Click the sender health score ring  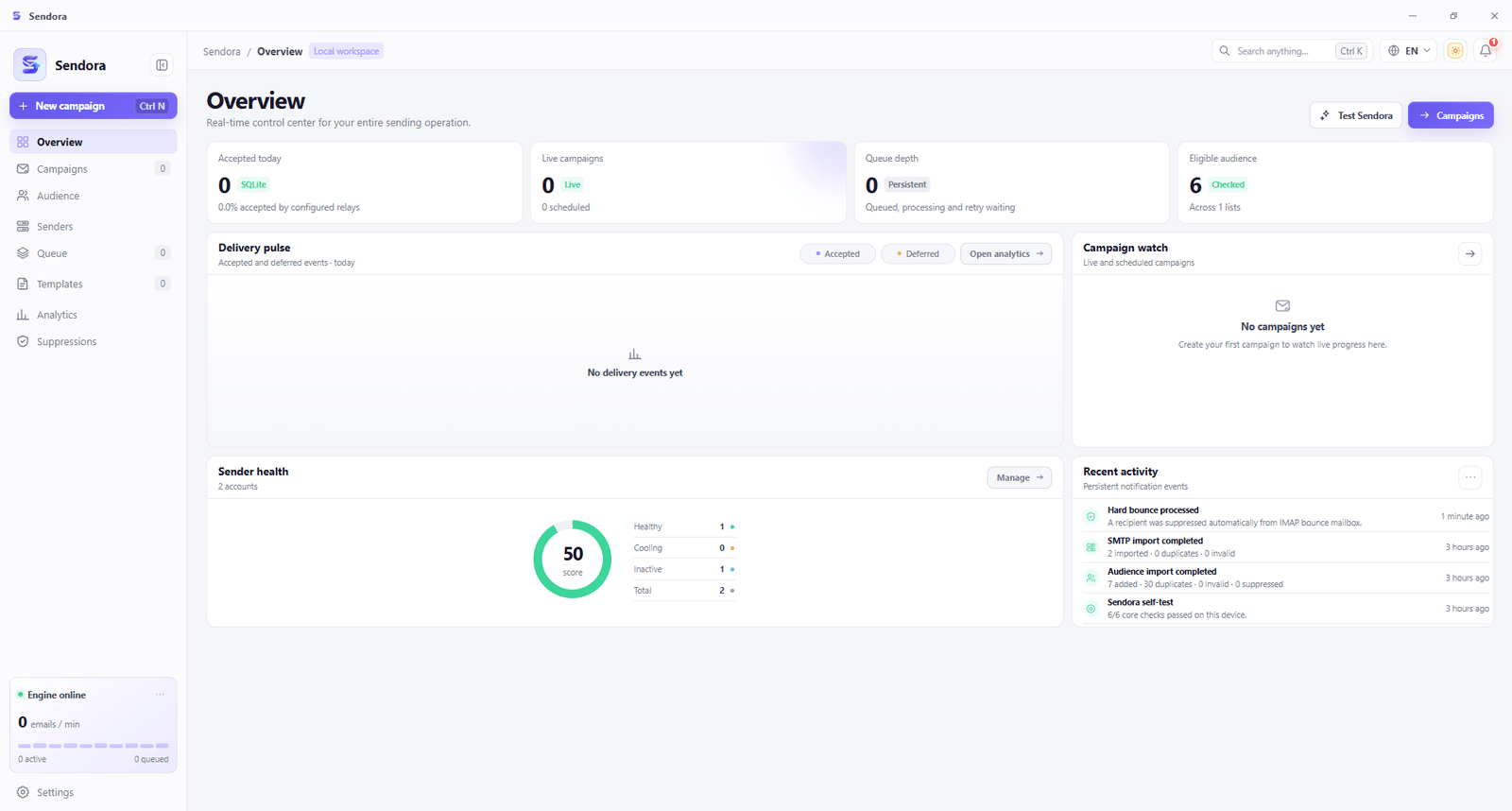pos(573,559)
